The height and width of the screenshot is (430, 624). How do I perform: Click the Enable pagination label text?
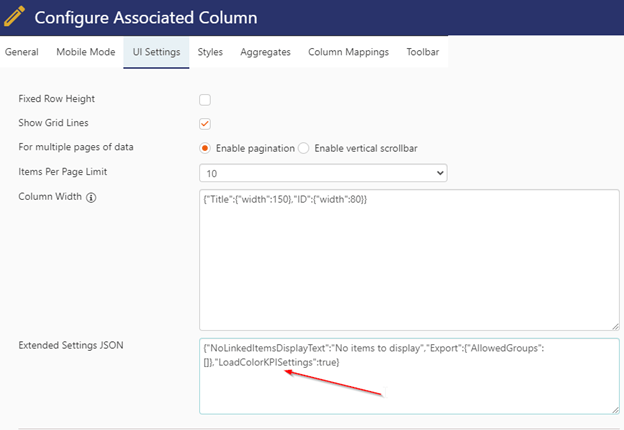(255, 148)
